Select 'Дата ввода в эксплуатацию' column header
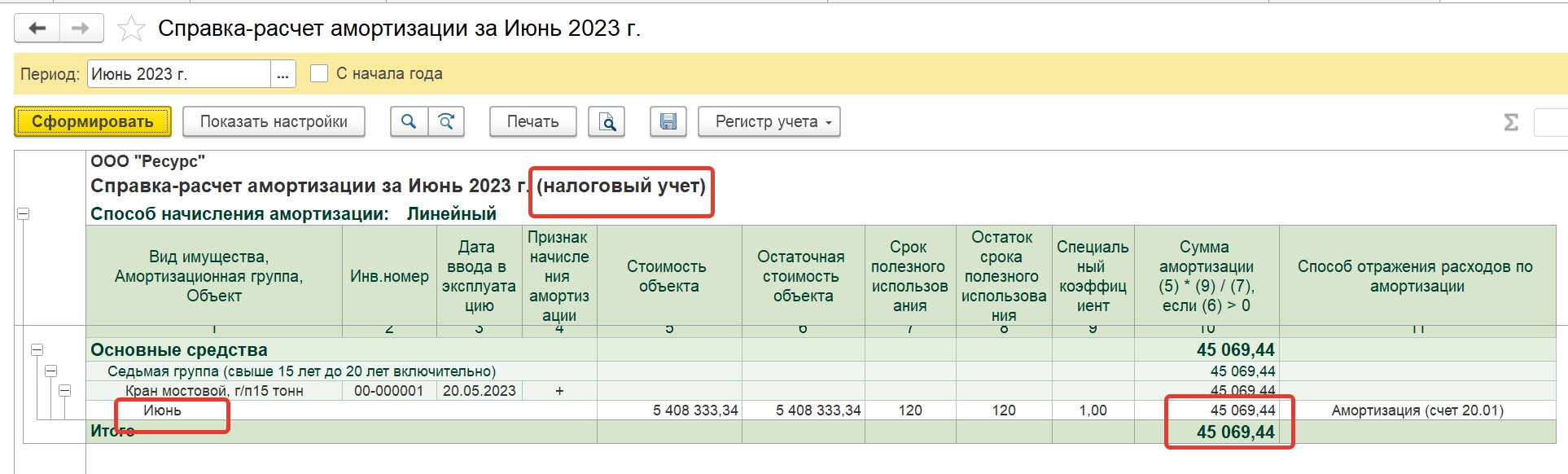Screen dimensions: 1568x474 (480, 276)
